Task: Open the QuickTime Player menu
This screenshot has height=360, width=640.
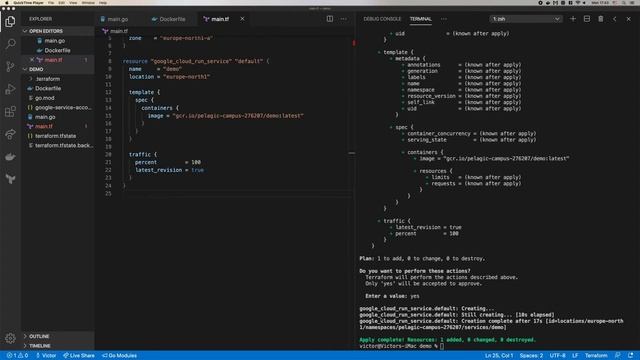Action: click(28, 2)
